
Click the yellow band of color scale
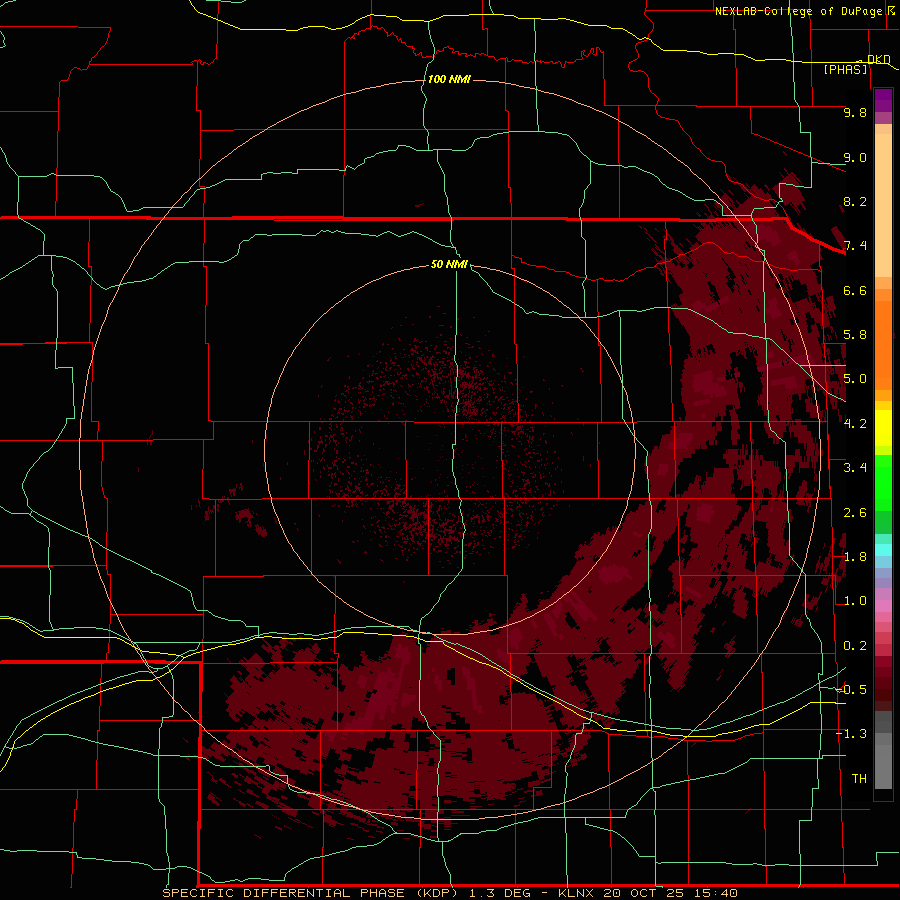883,428
